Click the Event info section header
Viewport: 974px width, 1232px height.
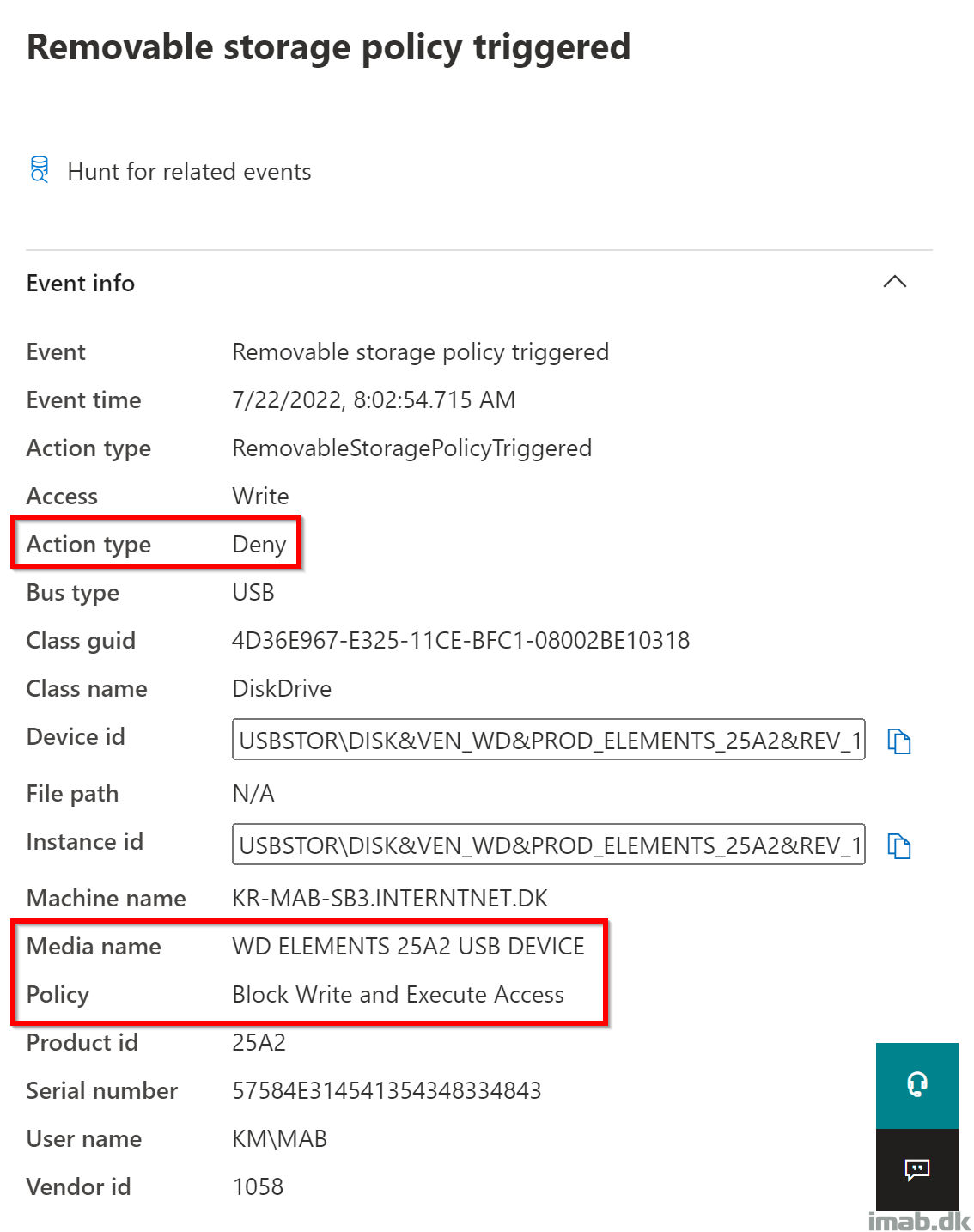coord(81,284)
